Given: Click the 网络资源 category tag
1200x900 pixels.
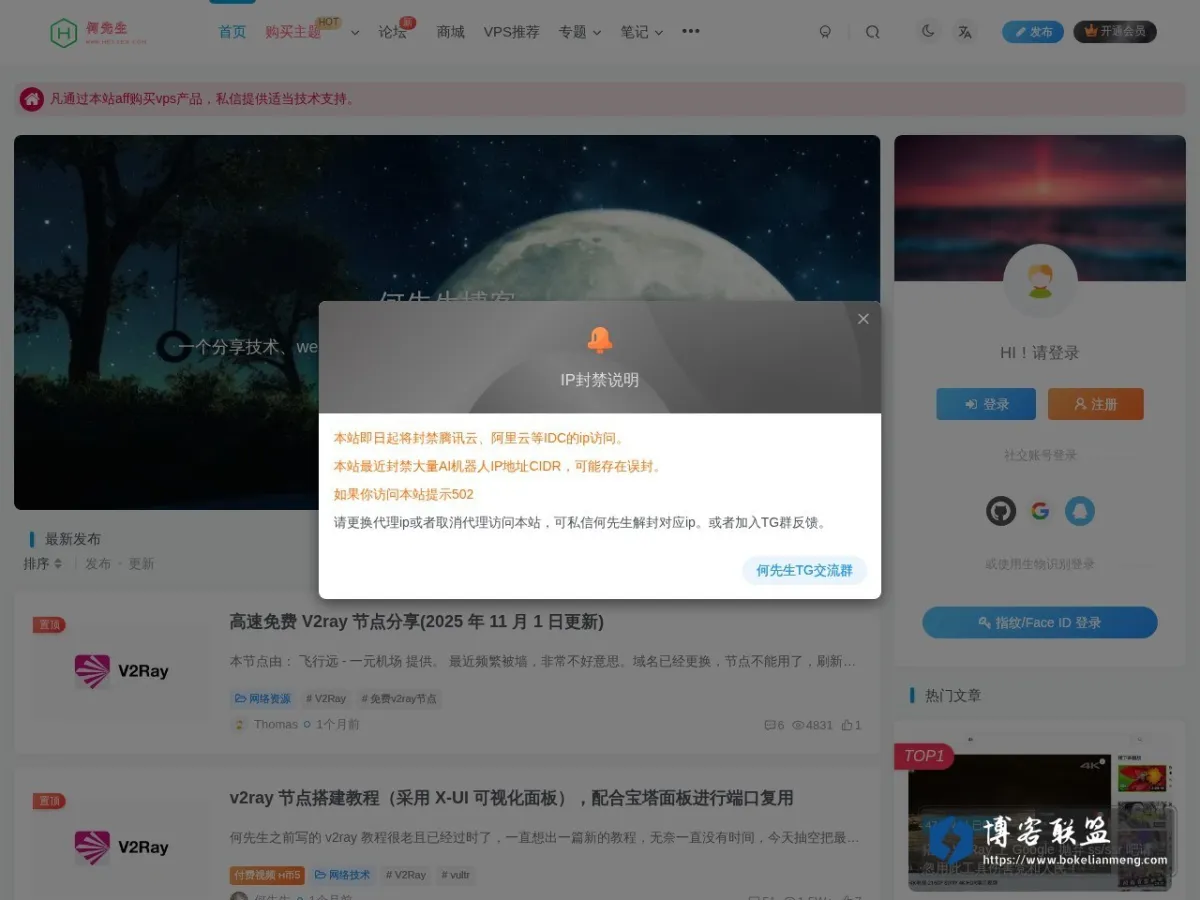Looking at the screenshot, I should [x=263, y=698].
